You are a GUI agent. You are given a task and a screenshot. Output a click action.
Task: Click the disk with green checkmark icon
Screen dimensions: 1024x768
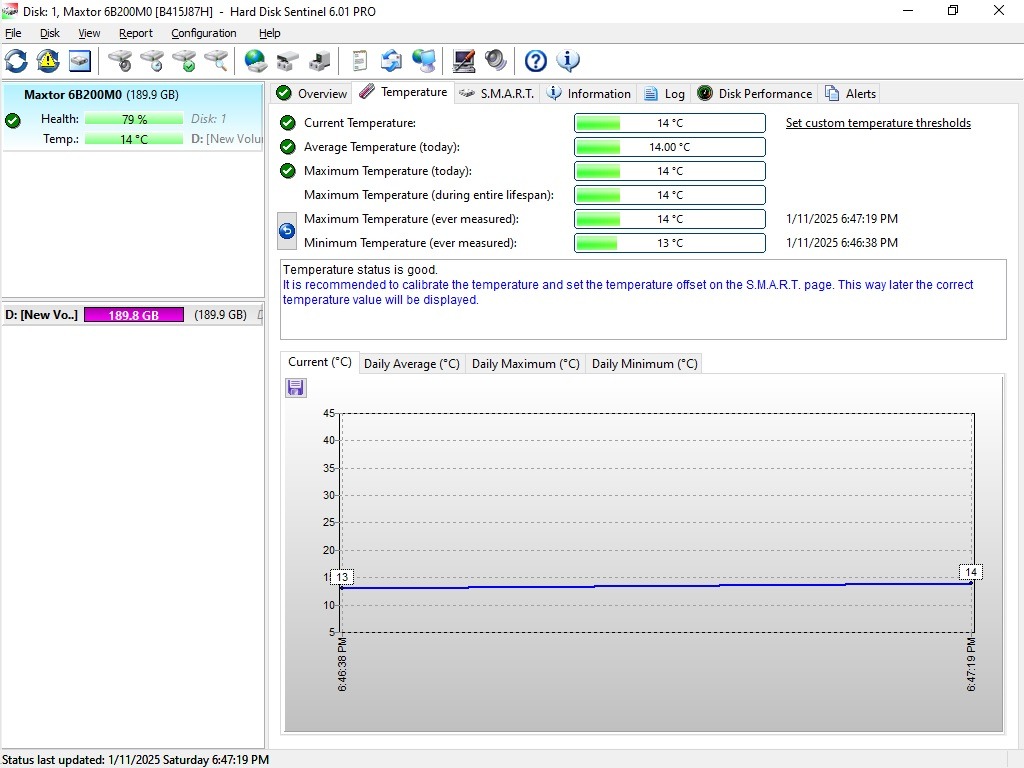tap(184, 61)
